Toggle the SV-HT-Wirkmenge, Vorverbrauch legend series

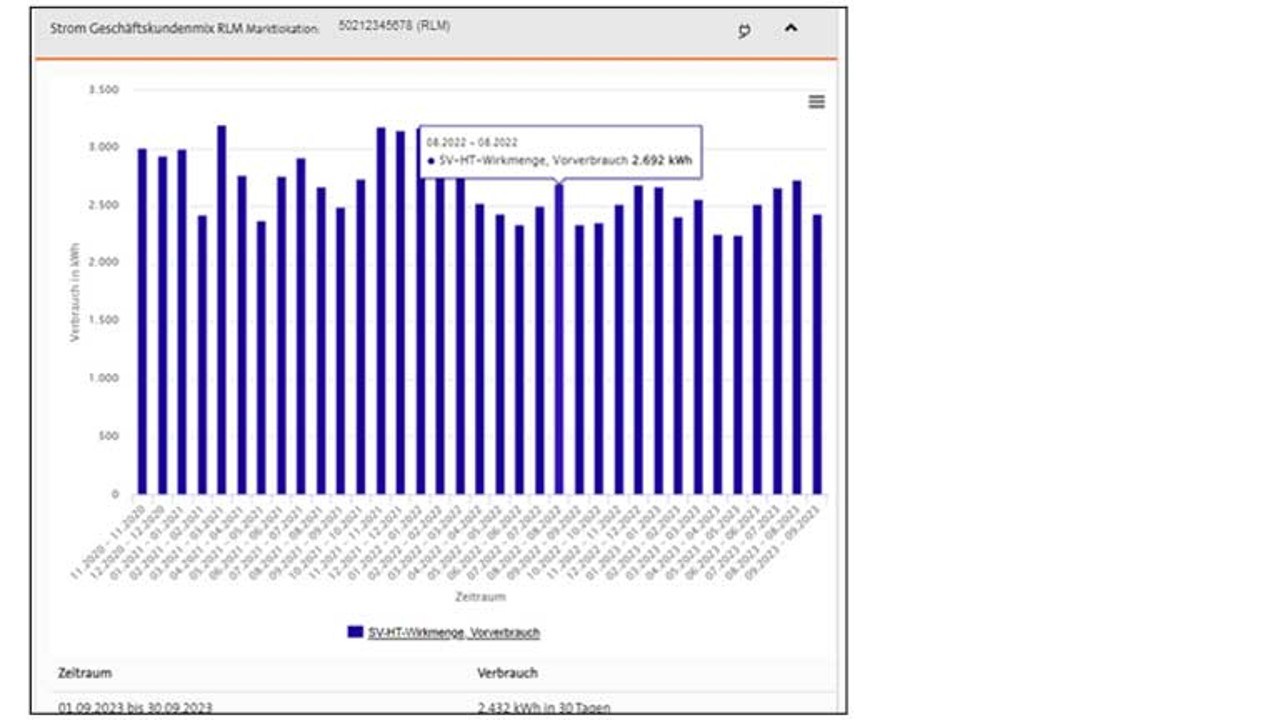pos(453,632)
